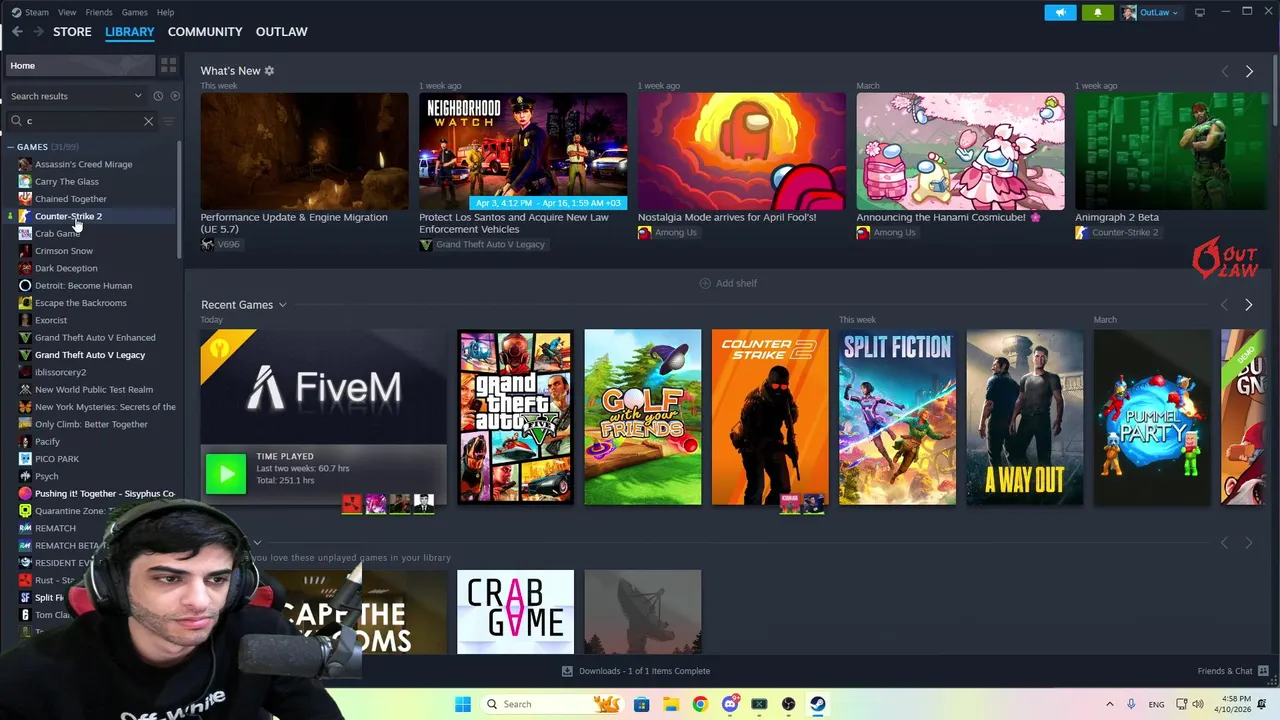The image size is (1280, 720).
Task: Open Golf With Your Friends cover
Action: [x=643, y=417]
